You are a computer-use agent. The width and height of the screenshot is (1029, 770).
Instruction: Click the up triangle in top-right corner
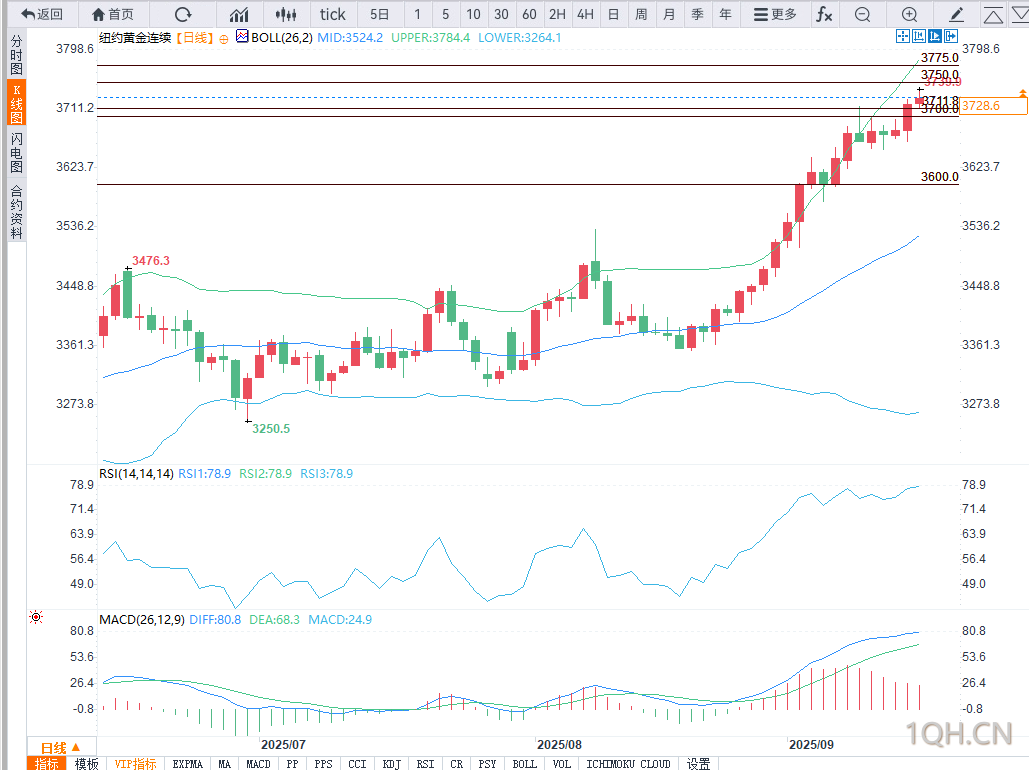coord(992,14)
